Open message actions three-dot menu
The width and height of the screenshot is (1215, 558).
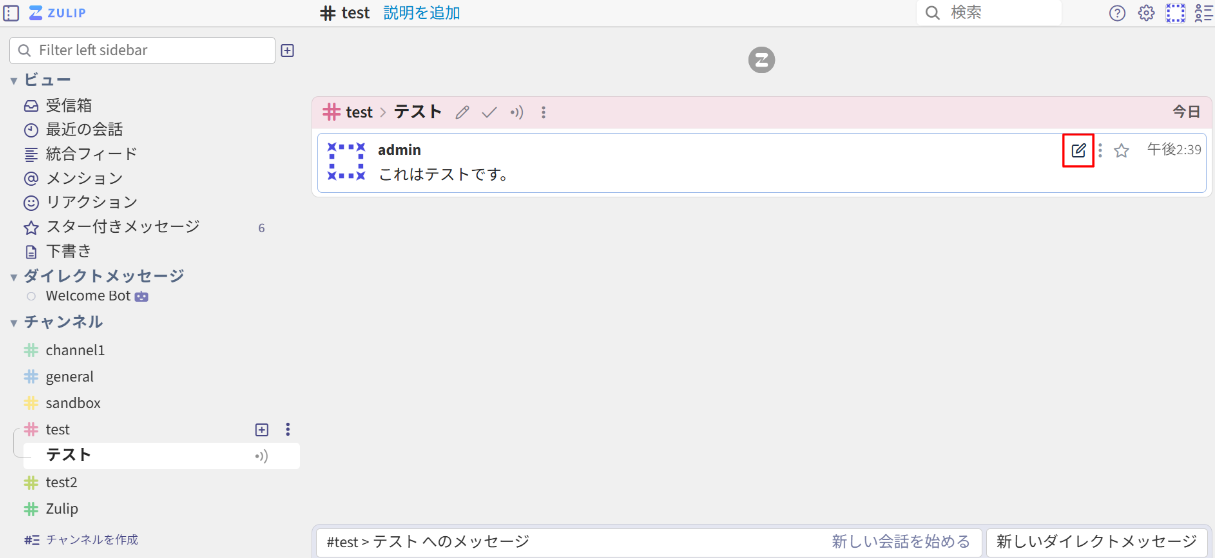point(1100,150)
